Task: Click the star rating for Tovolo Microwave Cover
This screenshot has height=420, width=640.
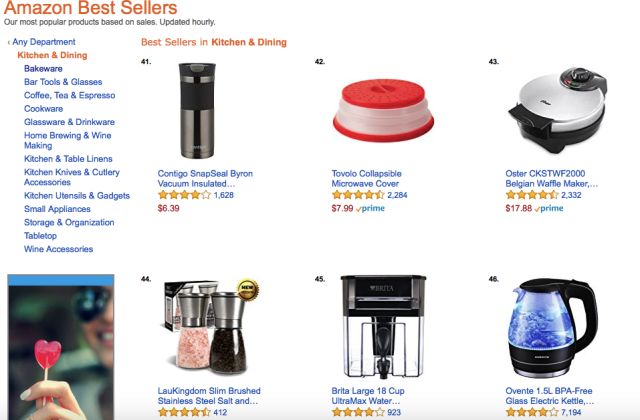Action: coord(358,195)
